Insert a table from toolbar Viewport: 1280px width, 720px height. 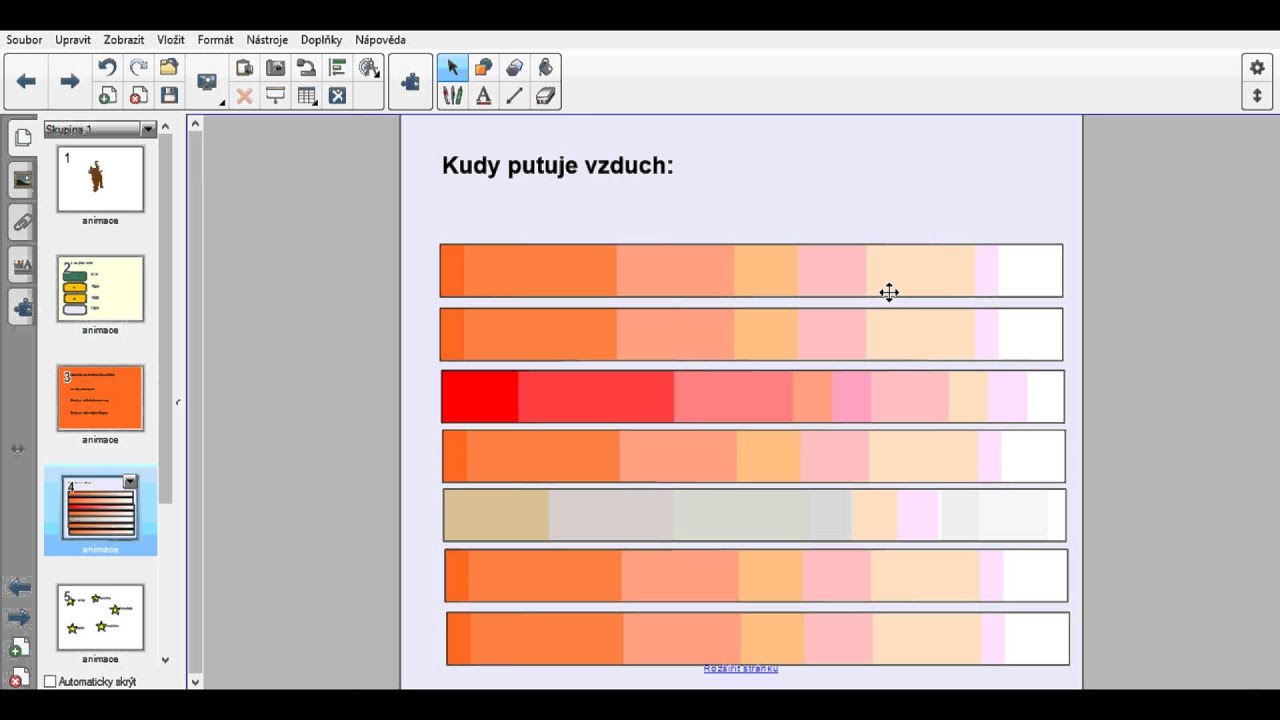pyautogui.click(x=306, y=96)
